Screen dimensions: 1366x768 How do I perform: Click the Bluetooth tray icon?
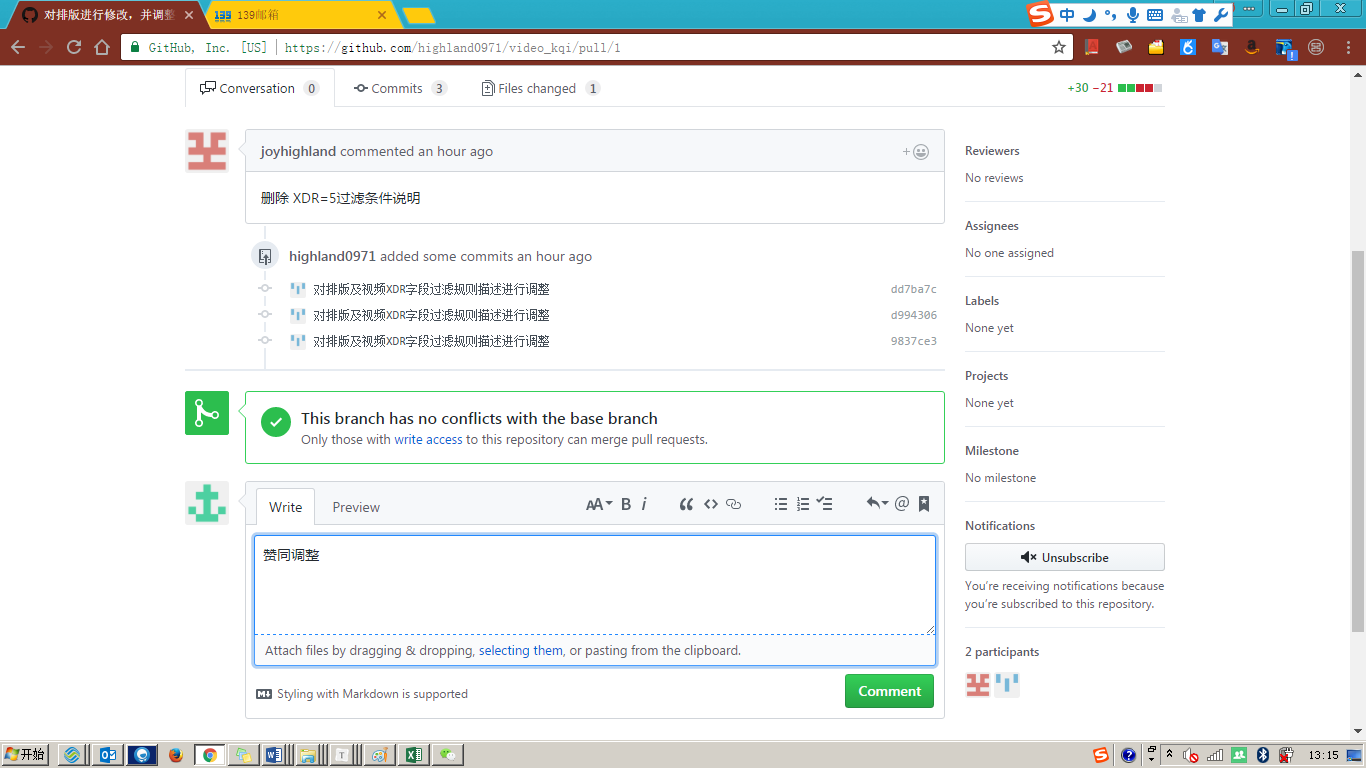(x=1262, y=755)
